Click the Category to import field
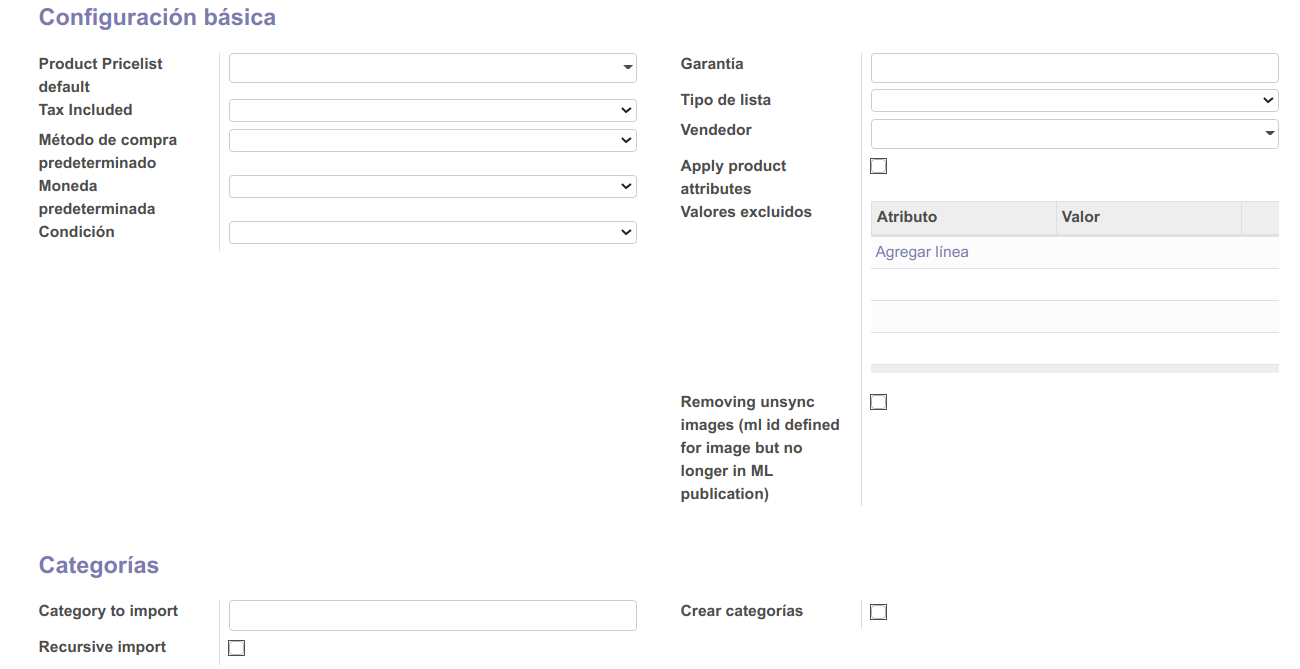The image size is (1300, 669). [432, 615]
